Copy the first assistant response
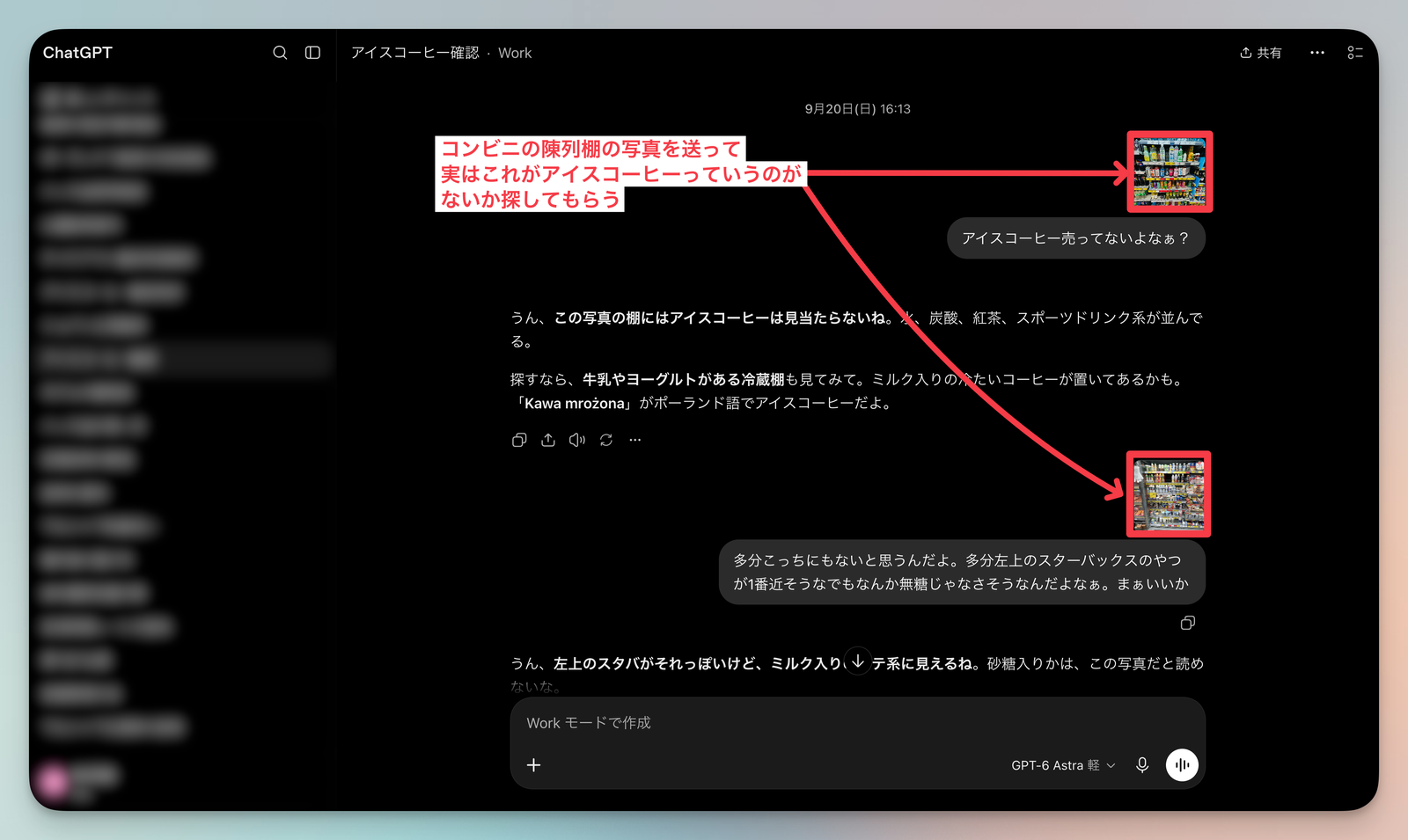The width and height of the screenshot is (1408, 840). click(x=519, y=440)
